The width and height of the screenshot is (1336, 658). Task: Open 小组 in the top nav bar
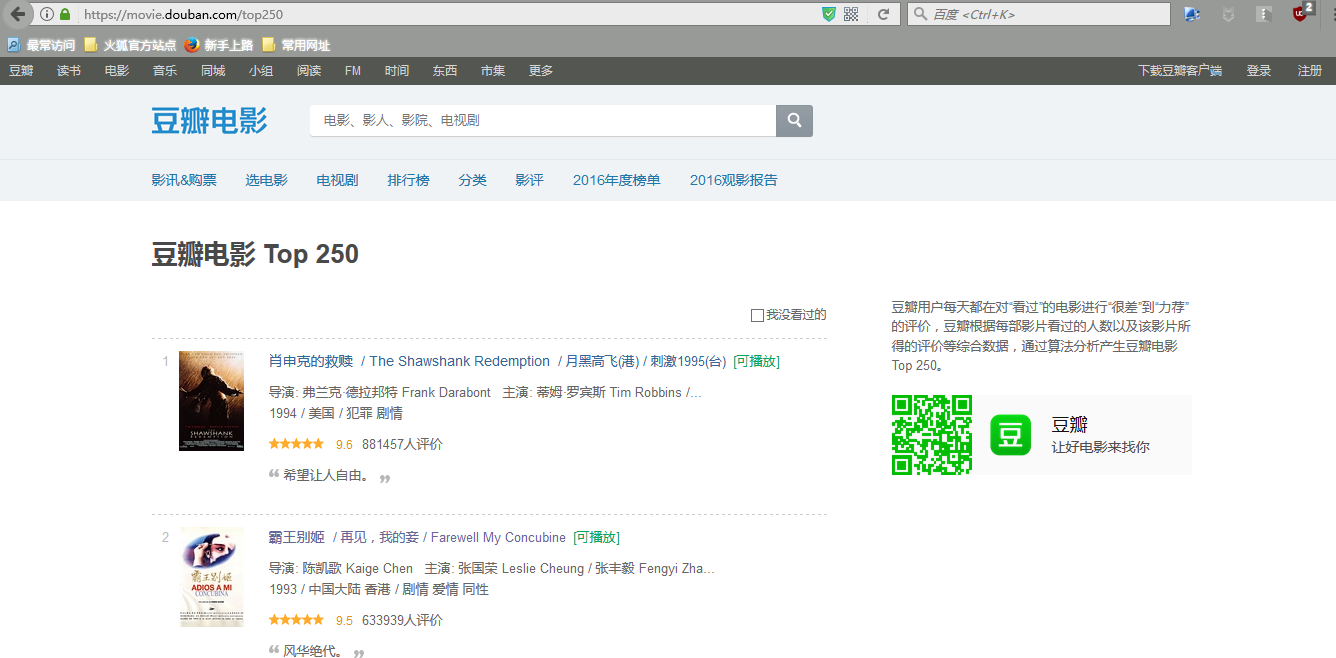tap(261, 71)
